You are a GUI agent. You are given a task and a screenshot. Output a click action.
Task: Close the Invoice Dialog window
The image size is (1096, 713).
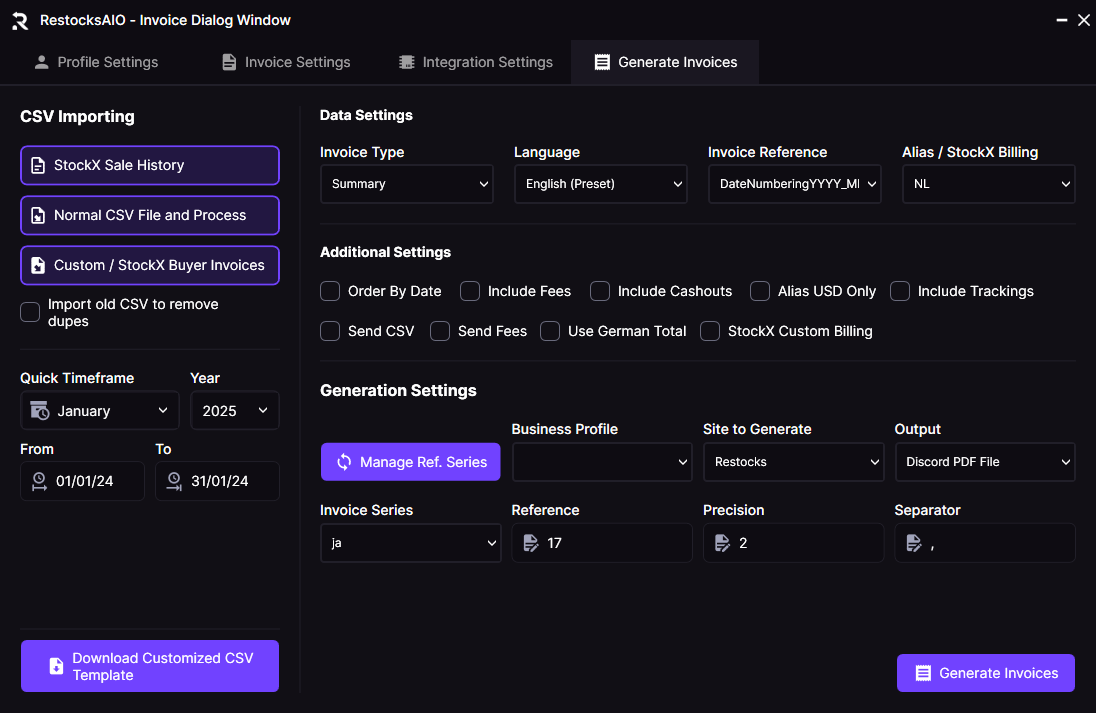click(1083, 20)
